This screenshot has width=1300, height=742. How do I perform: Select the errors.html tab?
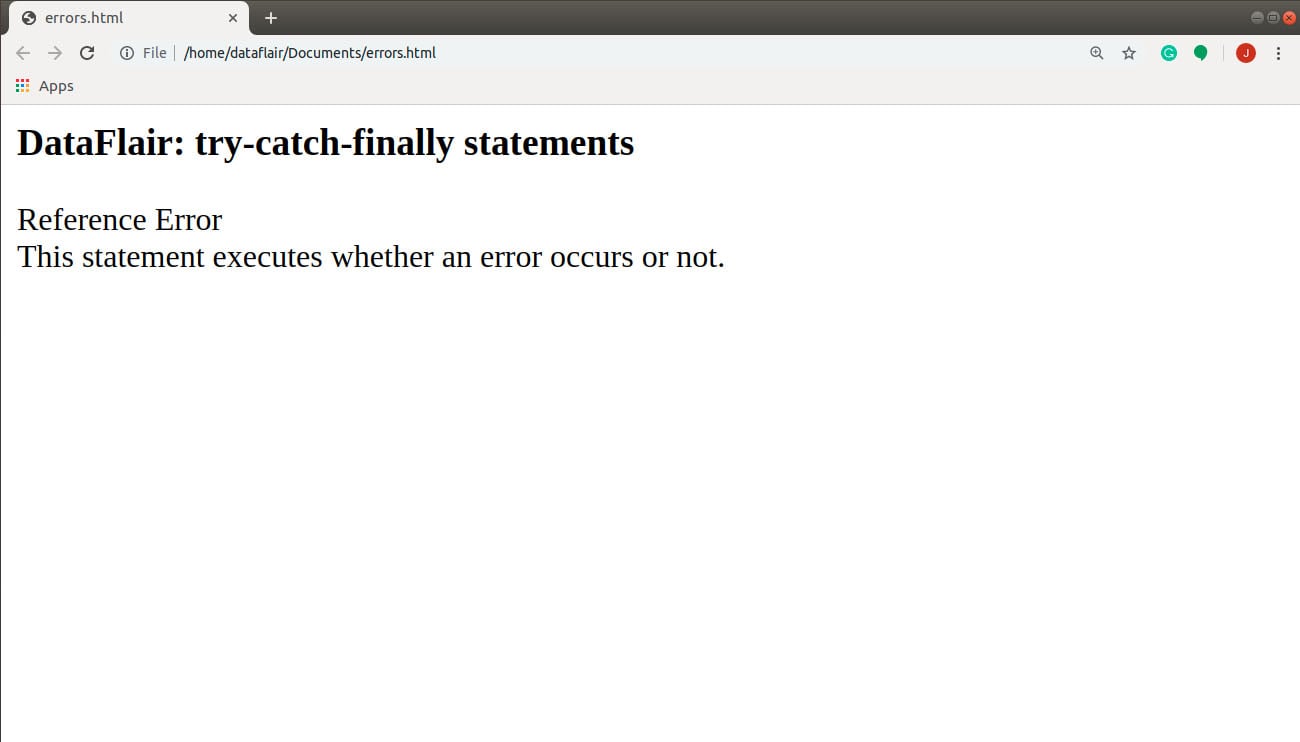click(x=120, y=17)
